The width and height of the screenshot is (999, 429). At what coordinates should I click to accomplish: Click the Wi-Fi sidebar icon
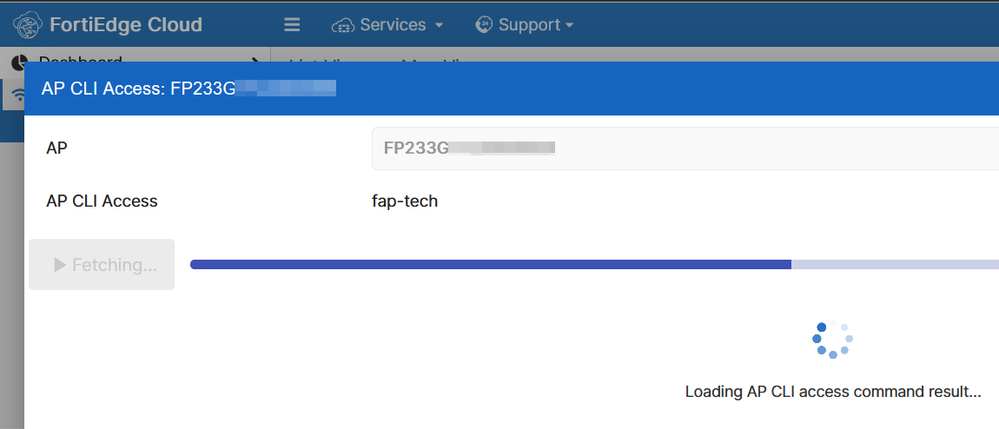pyautogui.click(x=17, y=96)
